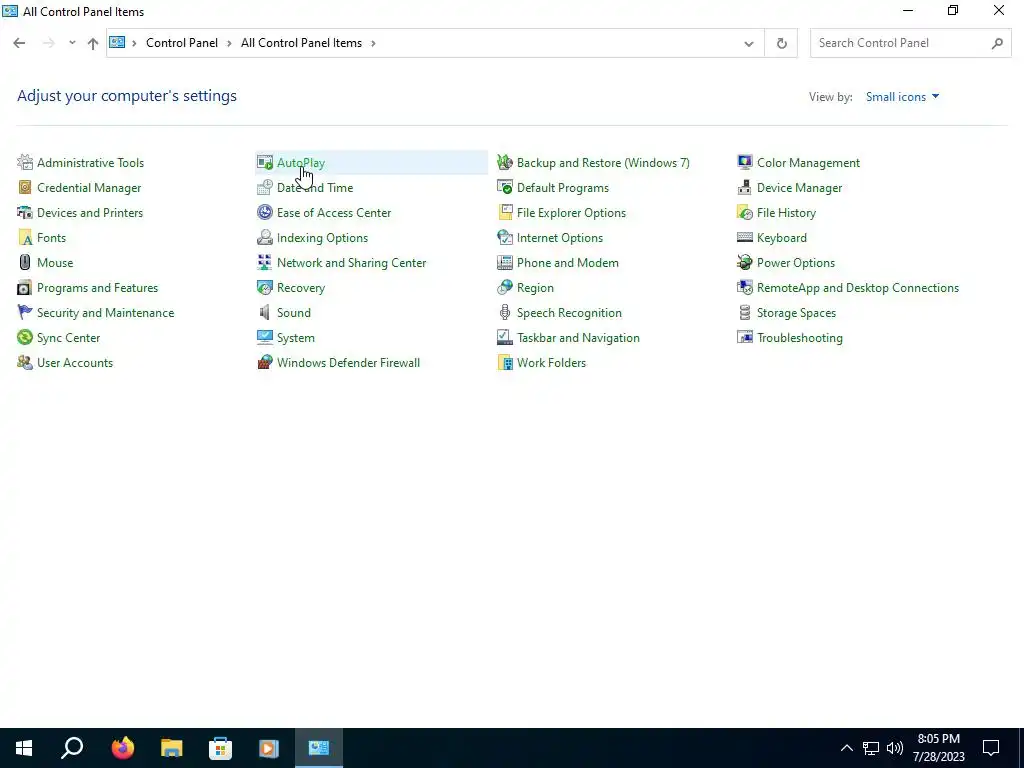Click the Taskbar and Navigation icon

coord(505,338)
